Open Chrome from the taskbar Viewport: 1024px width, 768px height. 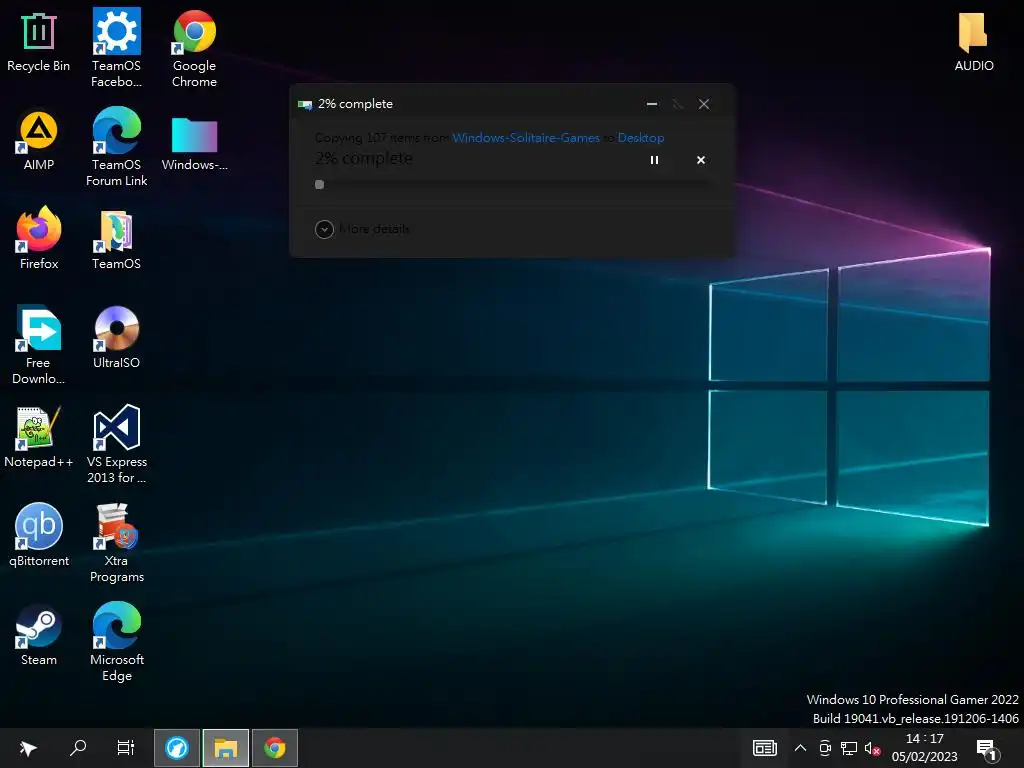point(275,748)
